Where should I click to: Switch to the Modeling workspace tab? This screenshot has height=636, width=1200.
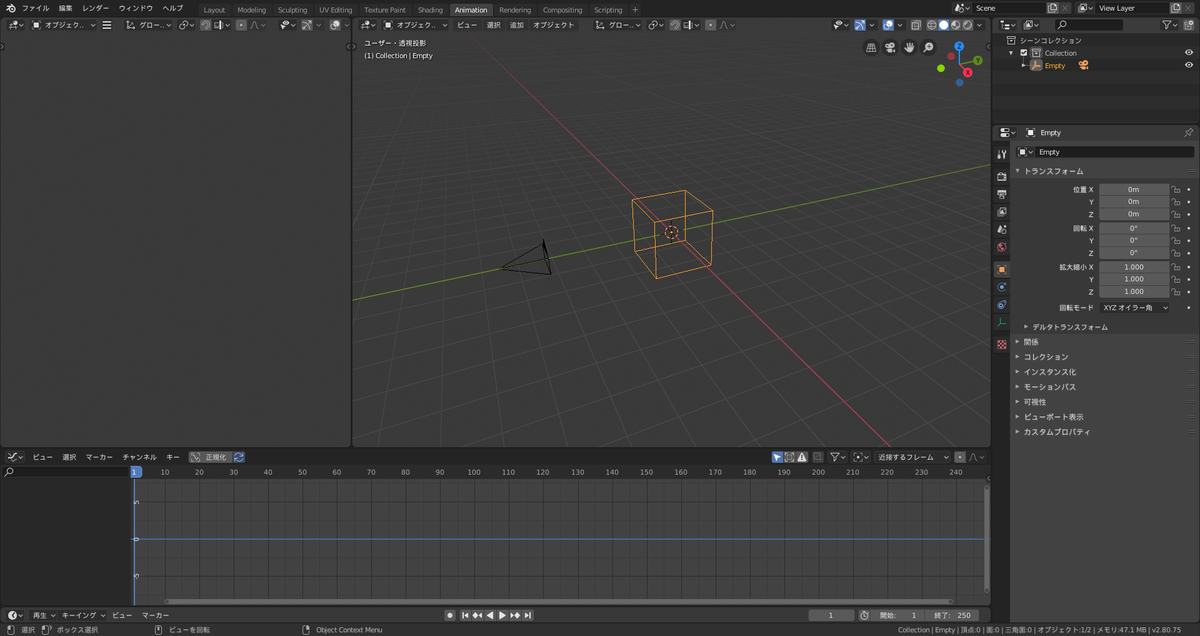pos(252,10)
